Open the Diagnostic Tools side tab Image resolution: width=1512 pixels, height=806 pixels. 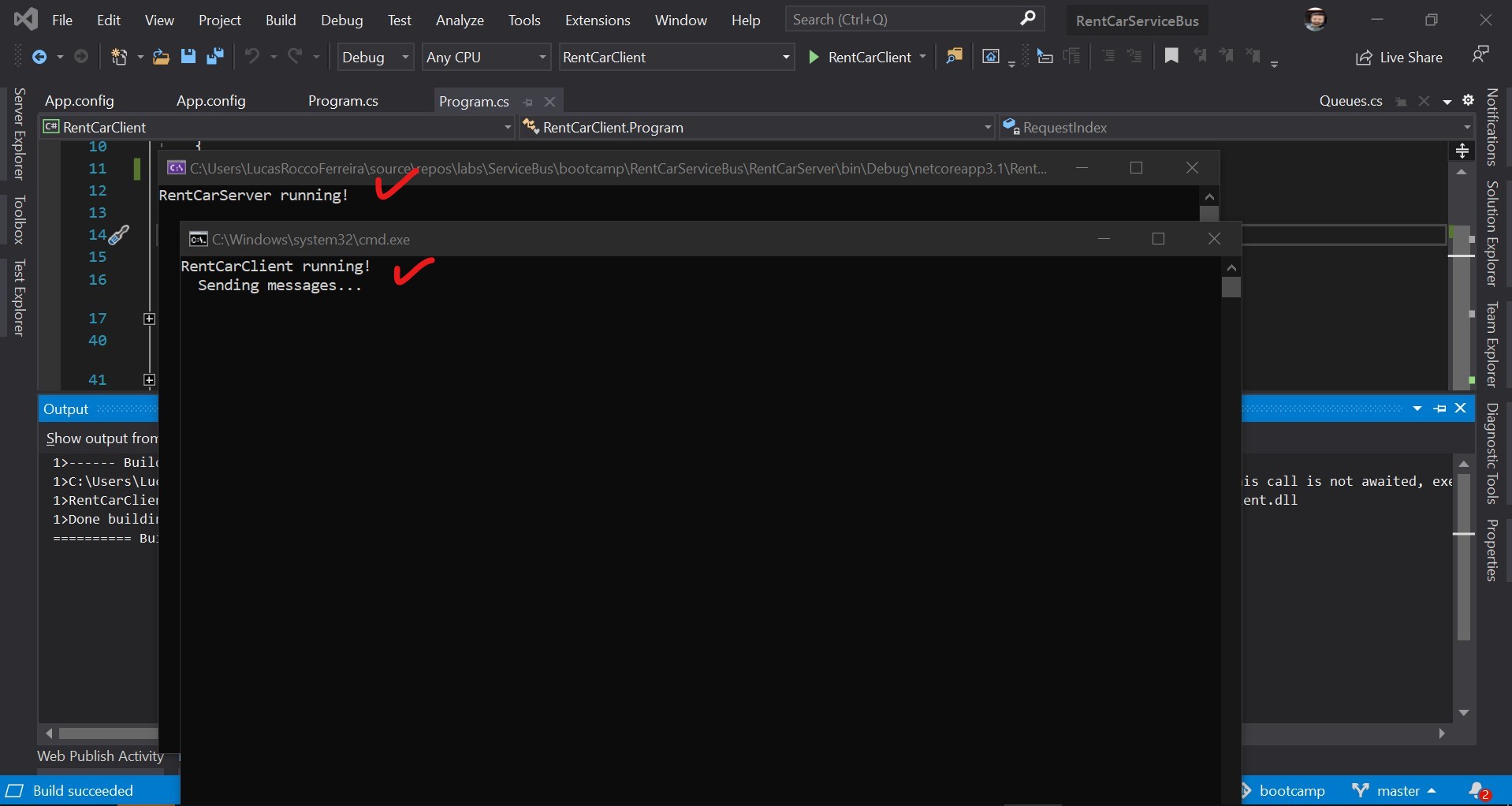(1492, 453)
